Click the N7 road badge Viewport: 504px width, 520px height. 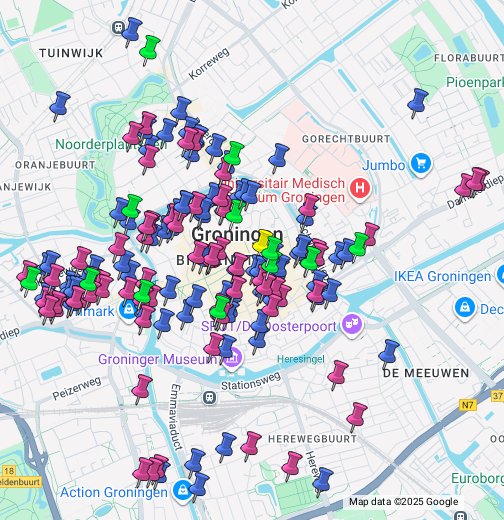pyautogui.click(x=468, y=405)
